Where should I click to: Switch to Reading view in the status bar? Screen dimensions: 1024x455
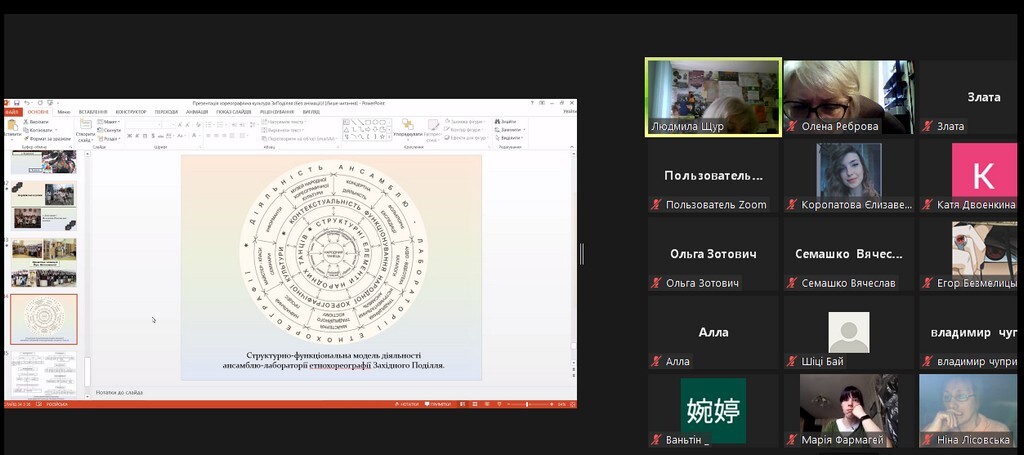(x=487, y=404)
